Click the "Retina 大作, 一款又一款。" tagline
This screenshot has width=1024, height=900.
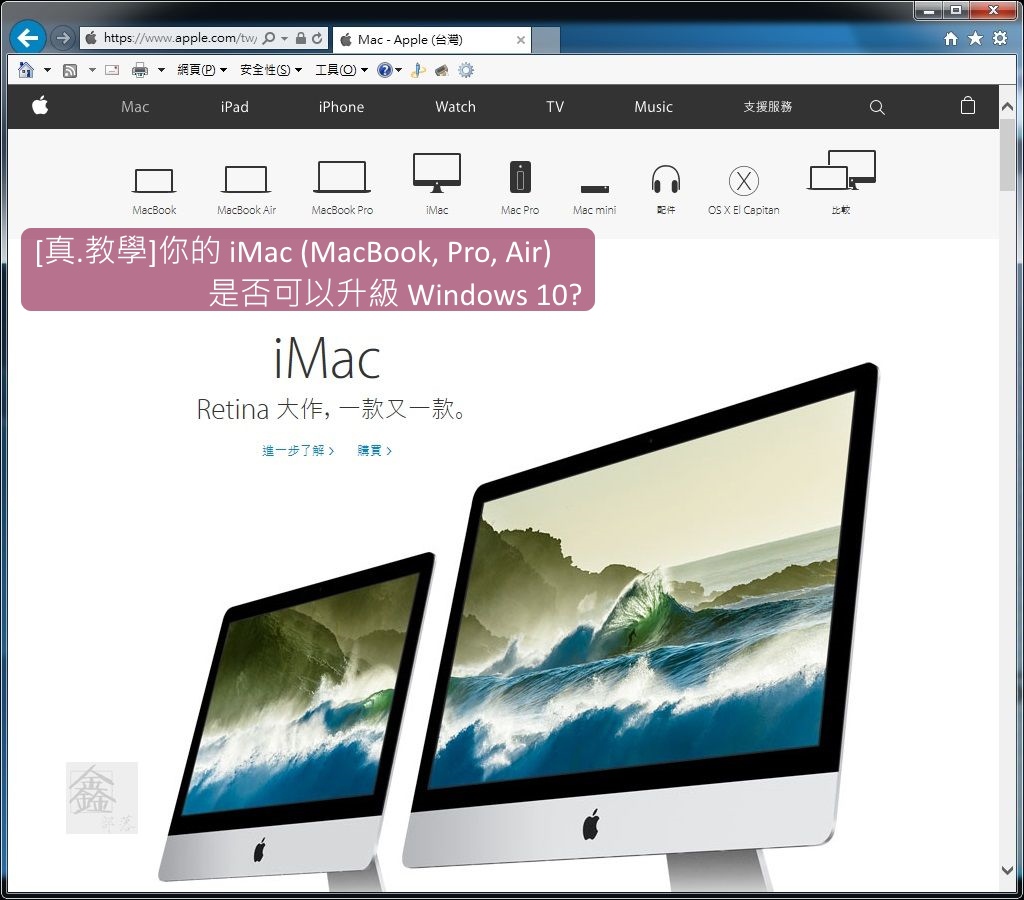pyautogui.click(x=332, y=410)
